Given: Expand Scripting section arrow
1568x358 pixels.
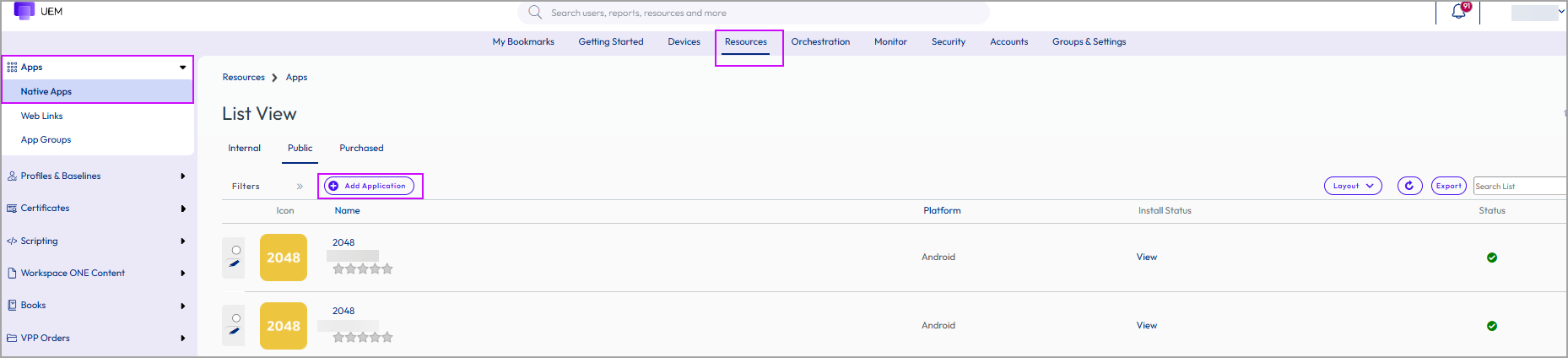Looking at the screenshot, I should click(183, 241).
